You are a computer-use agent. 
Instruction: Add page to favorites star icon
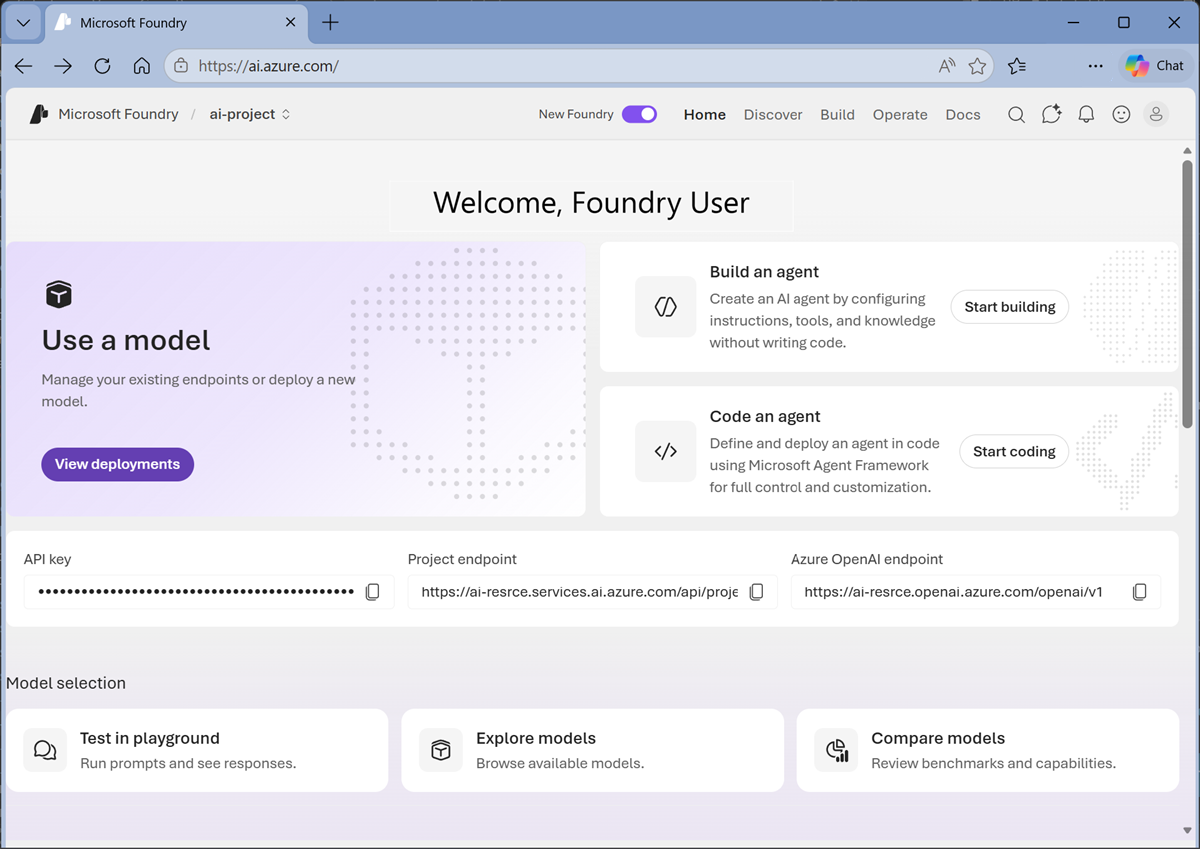(978, 66)
